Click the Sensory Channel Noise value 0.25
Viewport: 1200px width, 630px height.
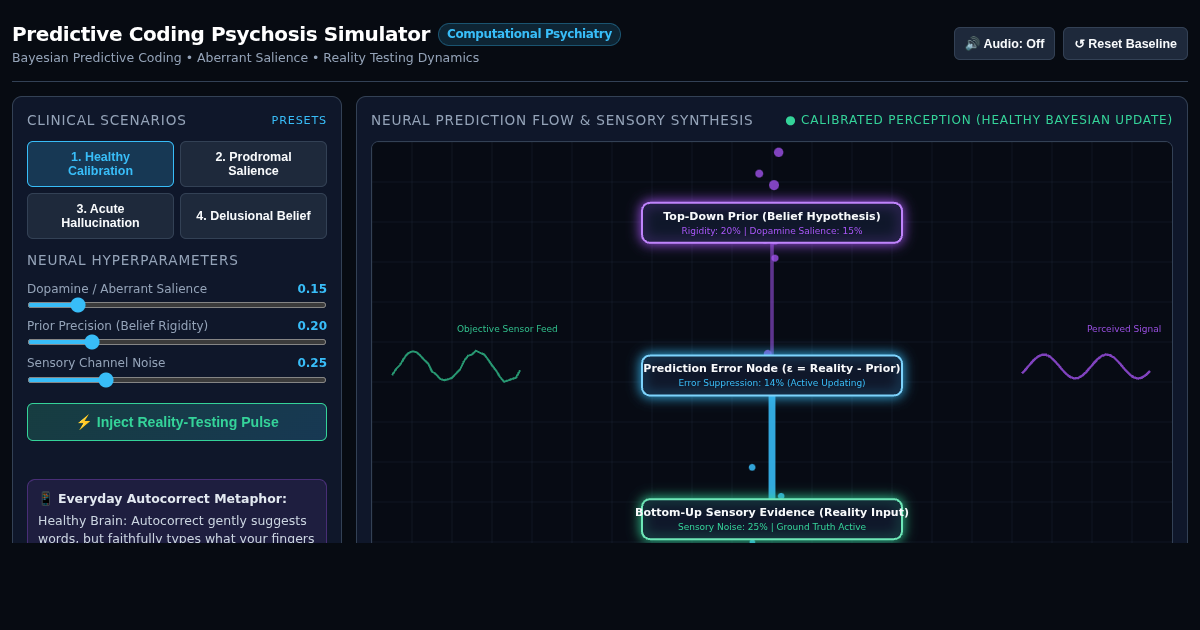point(312,363)
